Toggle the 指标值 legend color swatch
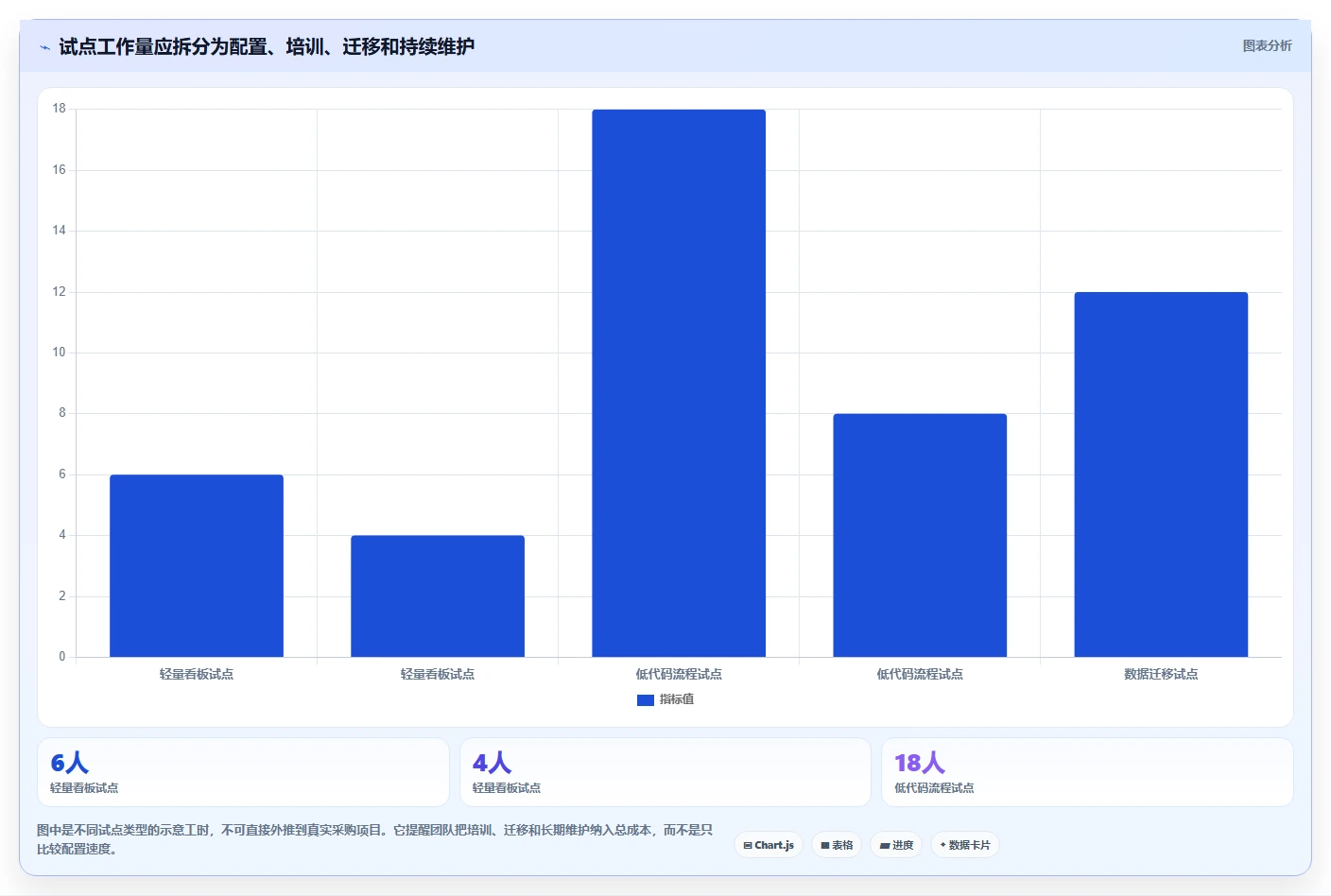Image resolution: width=1331 pixels, height=896 pixels. coord(646,700)
